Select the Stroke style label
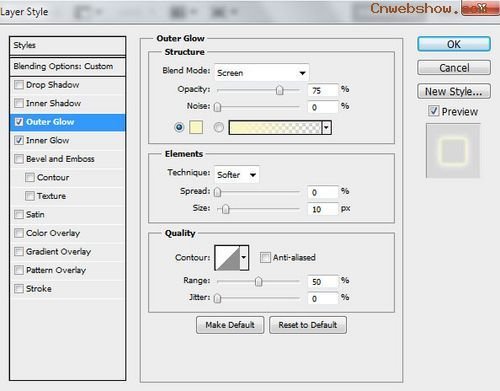The width and height of the screenshot is (500, 391). coord(39,289)
